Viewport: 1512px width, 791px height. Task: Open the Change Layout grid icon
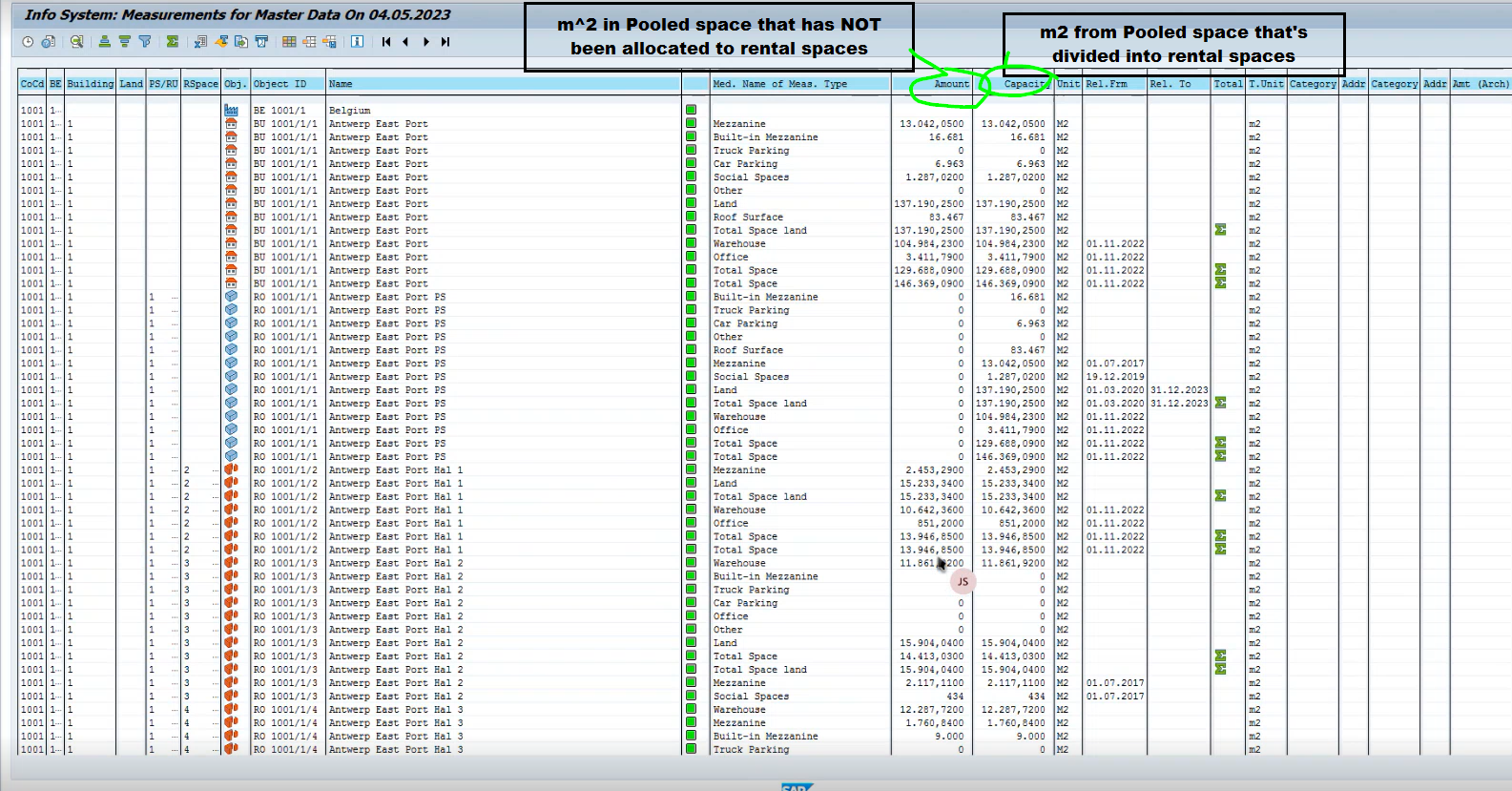pyautogui.click(x=289, y=42)
